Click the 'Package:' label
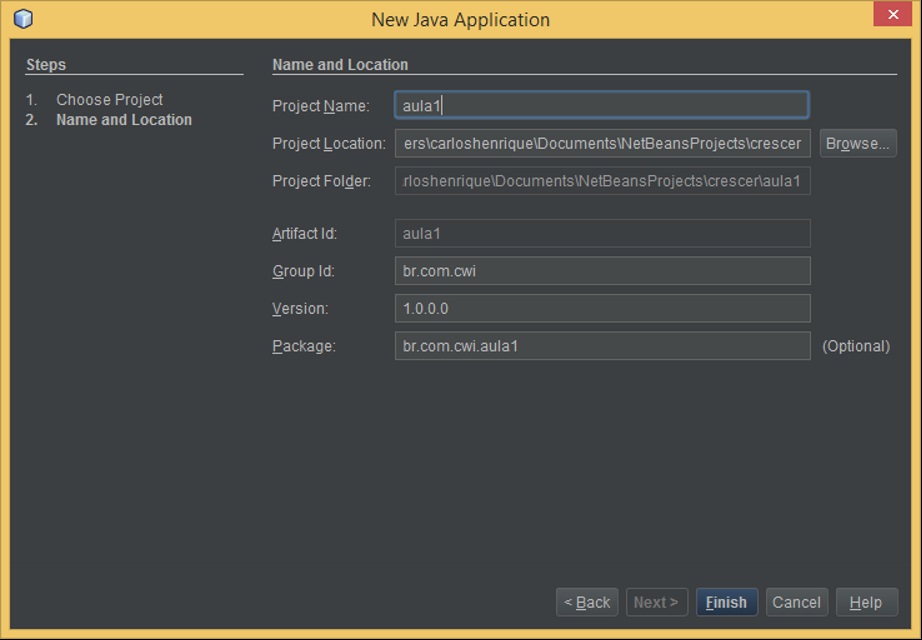Screen dimensions: 922x640 [x=304, y=346]
